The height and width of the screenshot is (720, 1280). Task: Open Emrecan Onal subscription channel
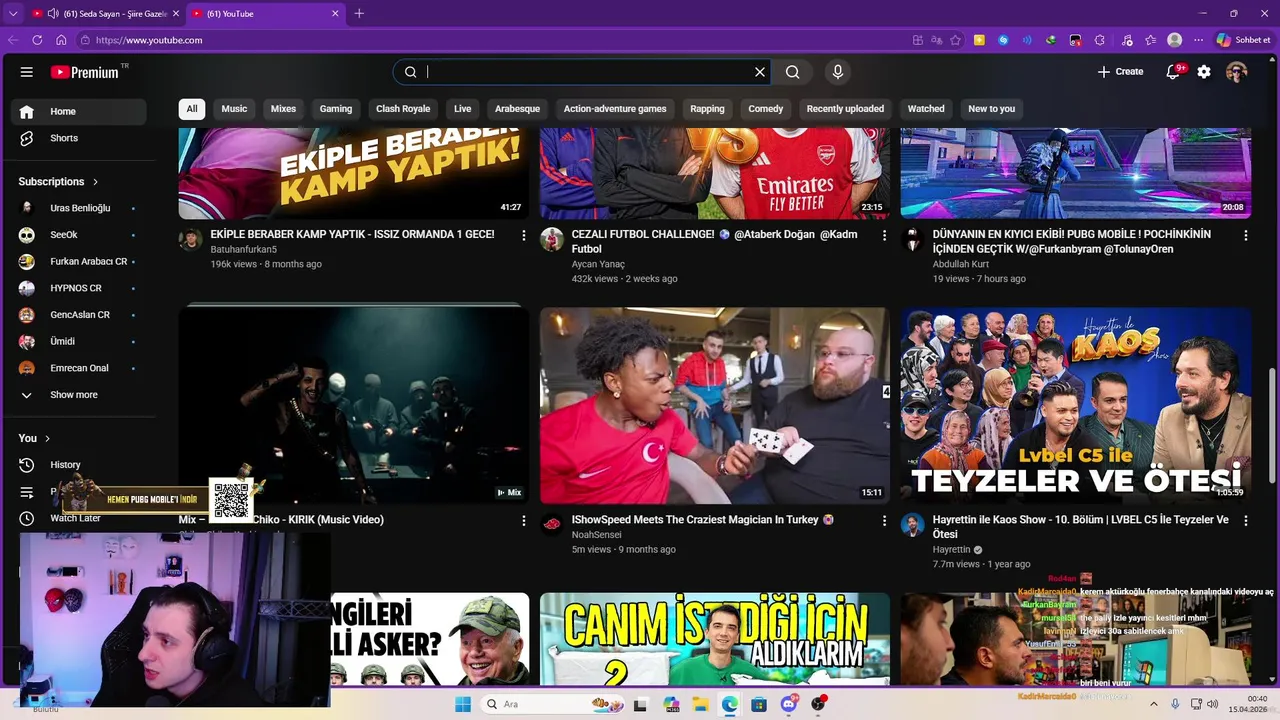pyautogui.click(x=78, y=368)
